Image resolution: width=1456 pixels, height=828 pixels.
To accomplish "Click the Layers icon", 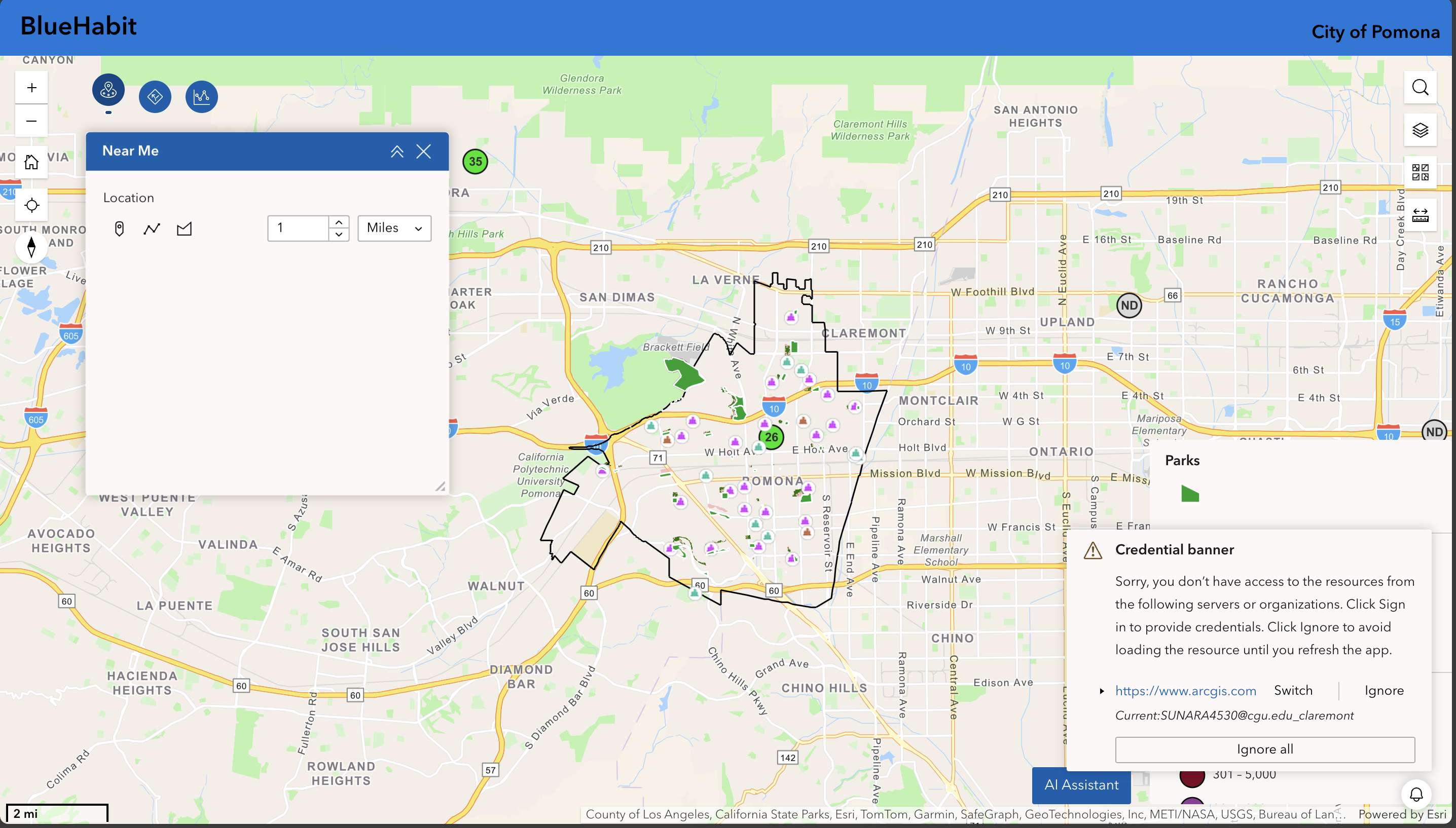I will (1420, 130).
